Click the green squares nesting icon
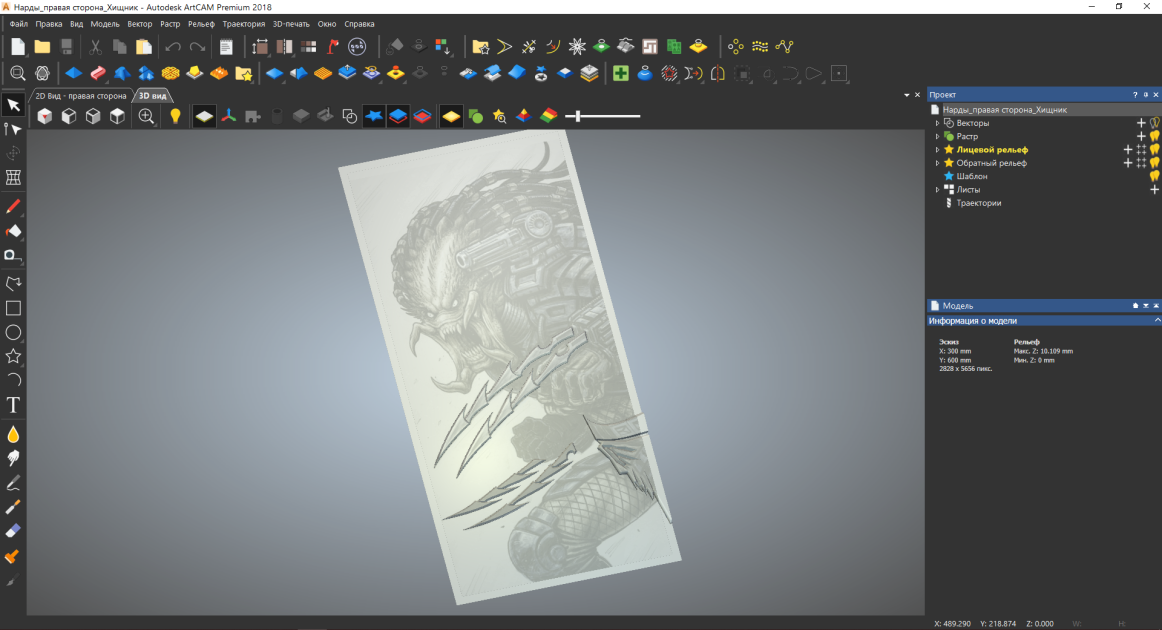This screenshot has width=1162, height=630. click(x=674, y=47)
